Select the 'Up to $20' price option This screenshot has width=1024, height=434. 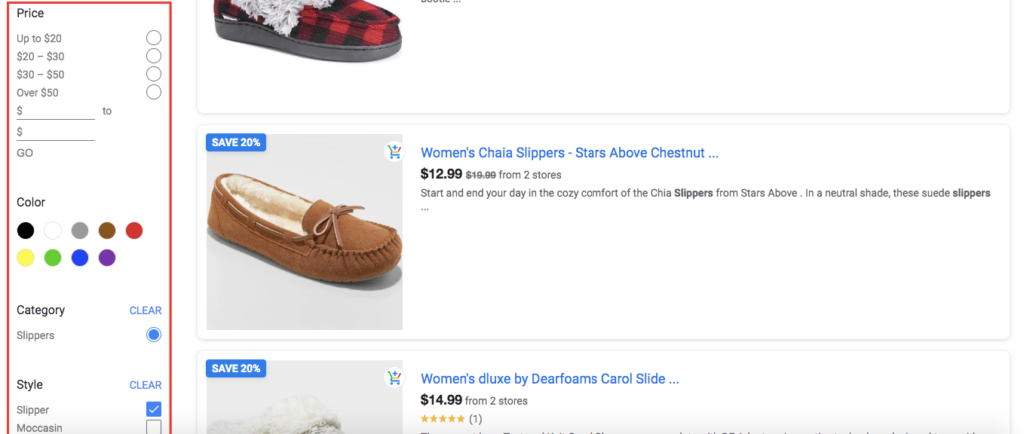pos(153,38)
